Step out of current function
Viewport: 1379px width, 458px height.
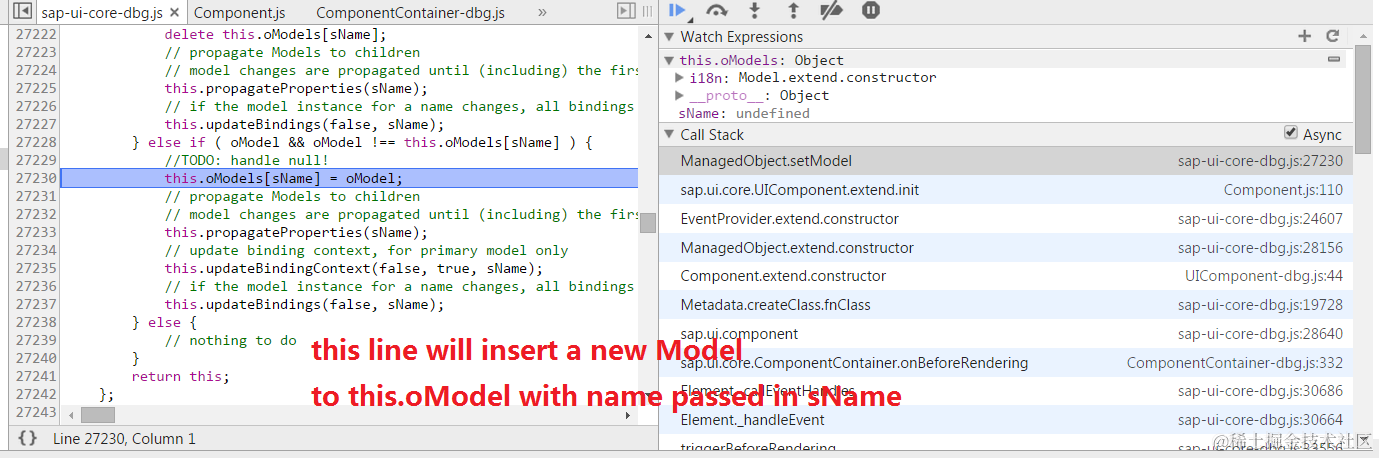[793, 11]
